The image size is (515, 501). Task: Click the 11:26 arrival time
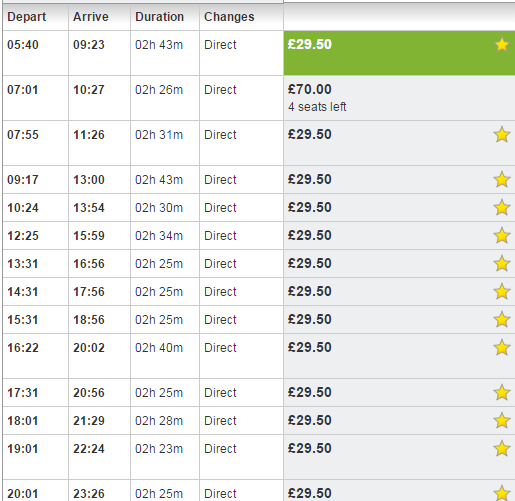[89, 135]
